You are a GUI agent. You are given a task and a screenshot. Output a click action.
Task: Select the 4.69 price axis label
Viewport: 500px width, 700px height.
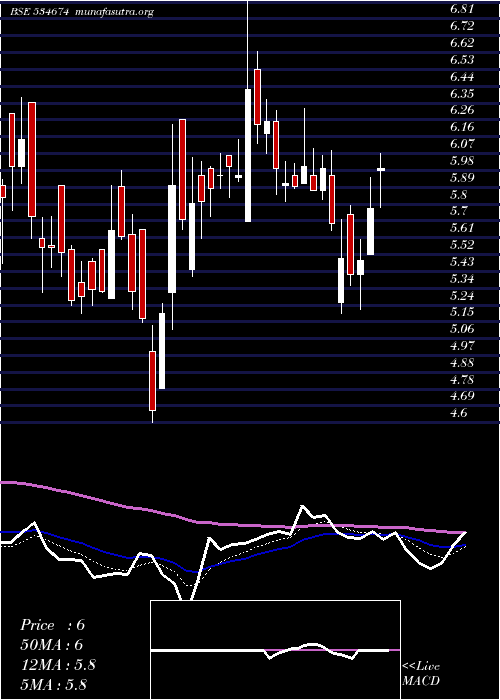462,396
